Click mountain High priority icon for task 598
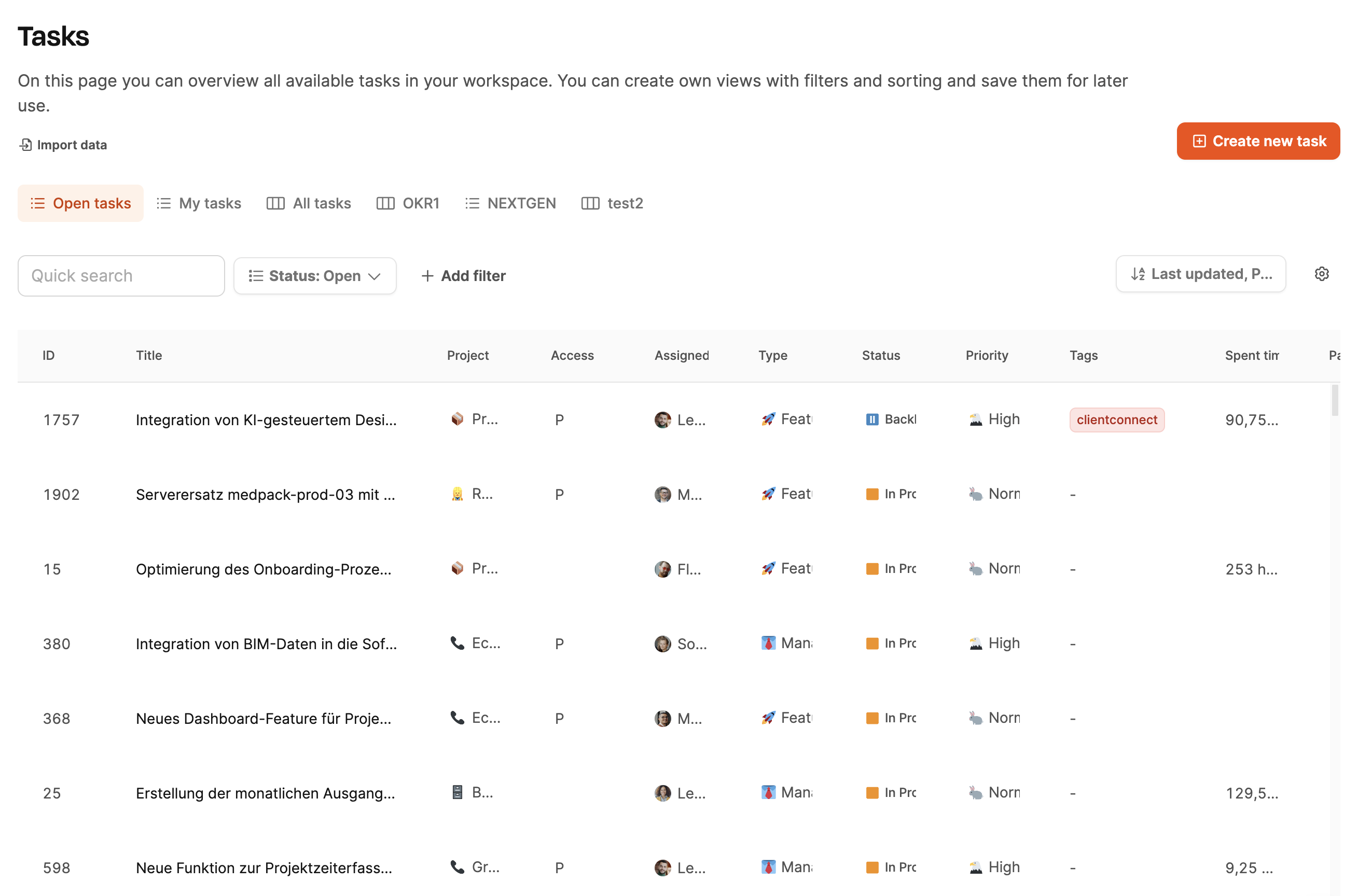Viewport: 1358px width, 896px height. [x=975, y=867]
